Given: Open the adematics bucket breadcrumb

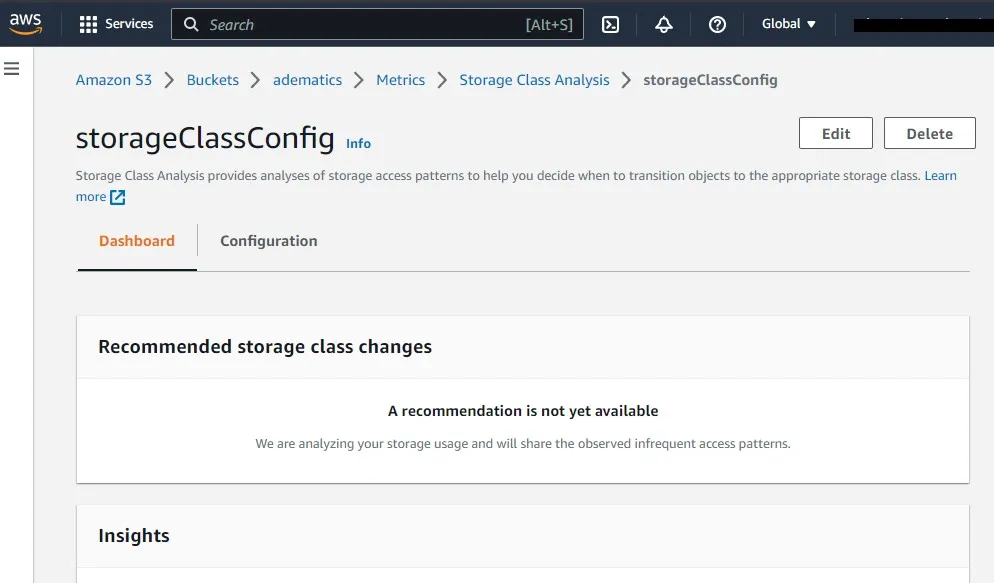Looking at the screenshot, I should (x=307, y=80).
